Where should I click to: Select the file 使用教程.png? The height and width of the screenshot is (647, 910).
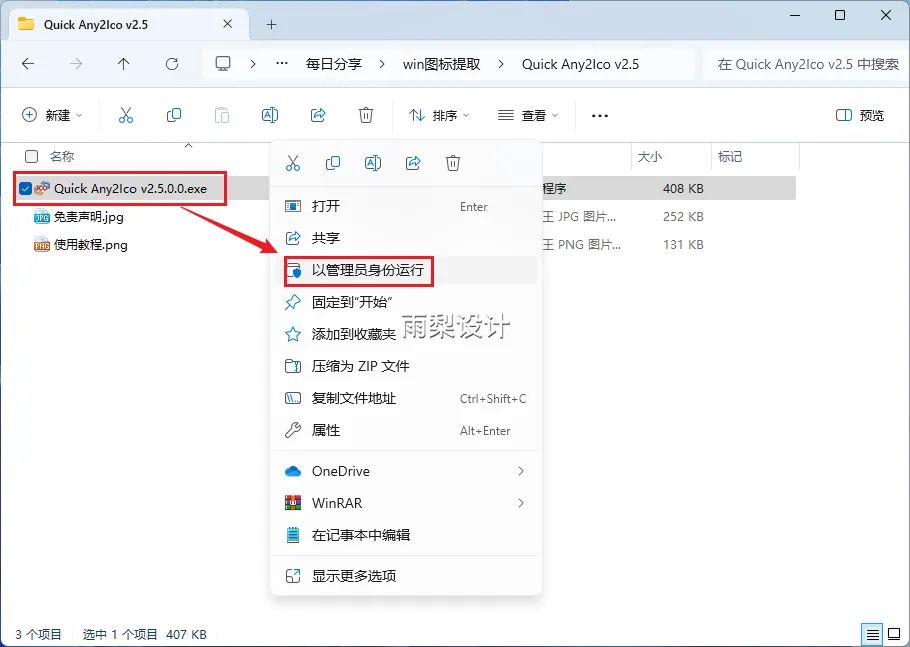(x=91, y=245)
